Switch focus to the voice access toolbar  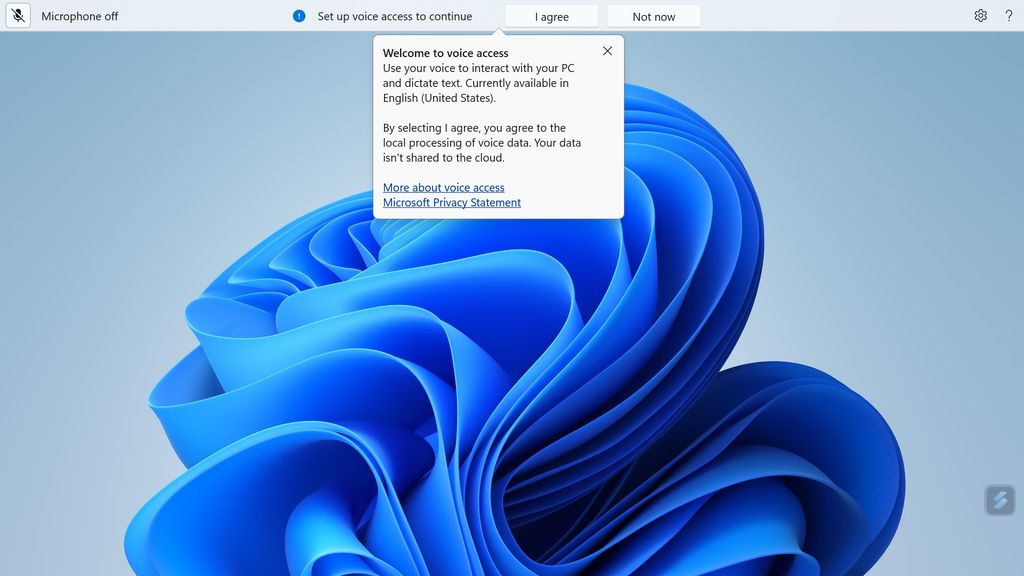click(x=200, y=15)
